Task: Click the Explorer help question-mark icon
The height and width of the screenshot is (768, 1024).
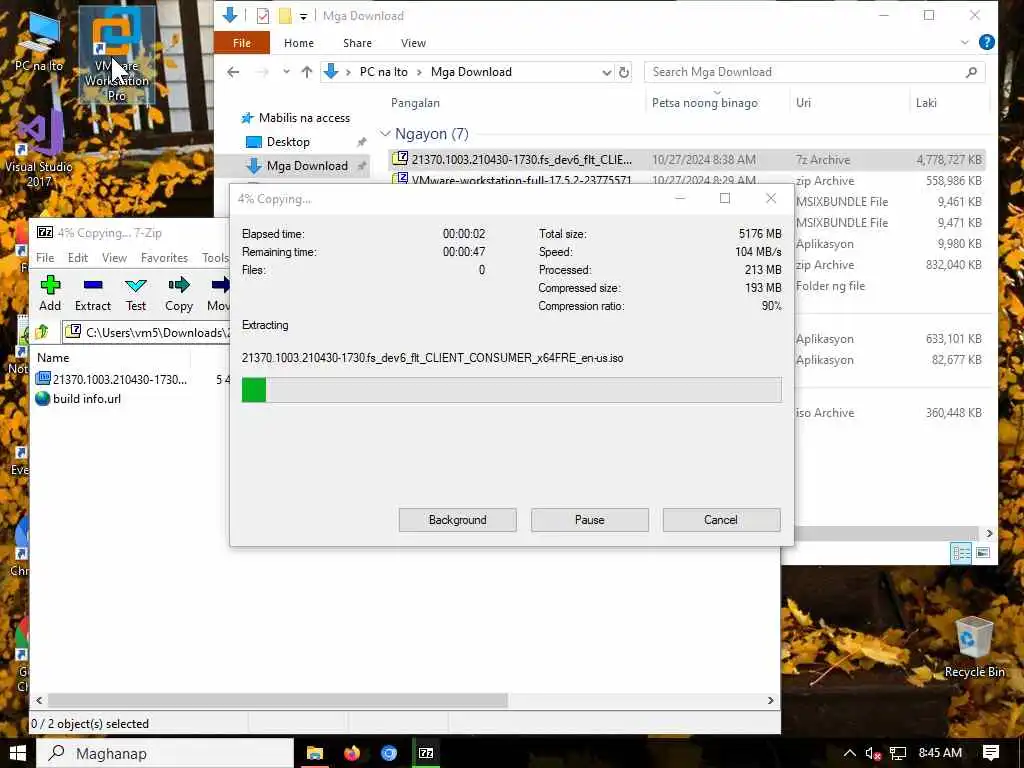Action: [987, 42]
